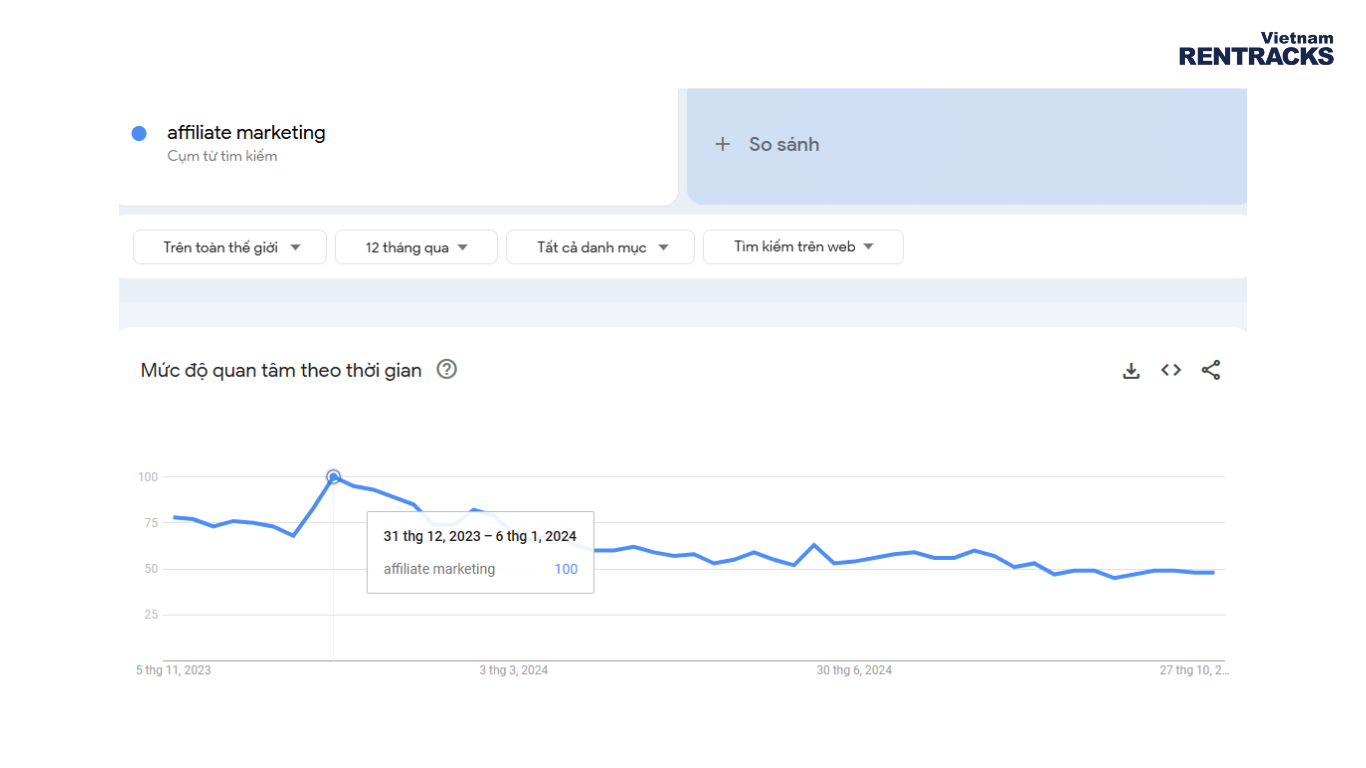The image size is (1366, 768).
Task: Click the 5 thg 11, 2023 axis label
Action: (x=174, y=670)
